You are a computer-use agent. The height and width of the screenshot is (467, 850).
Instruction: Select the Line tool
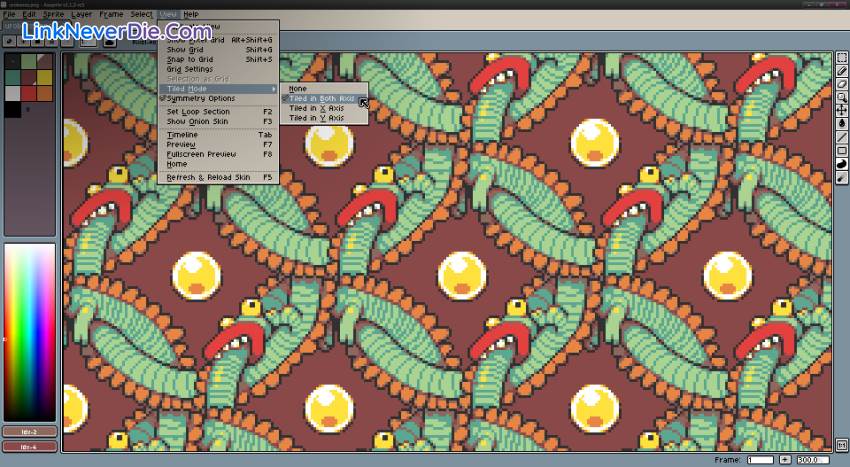(841, 137)
